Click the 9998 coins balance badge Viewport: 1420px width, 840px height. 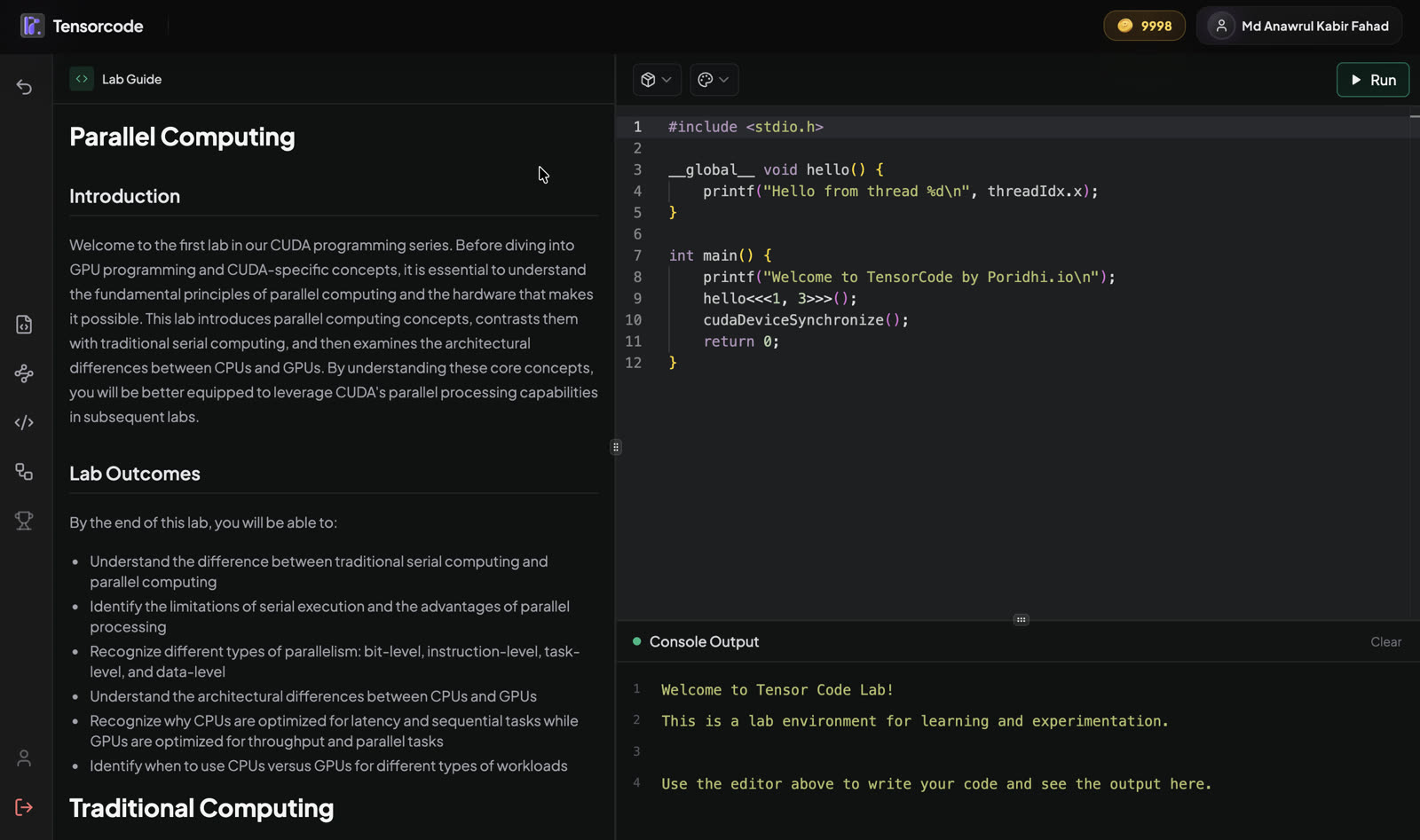pyautogui.click(x=1144, y=26)
